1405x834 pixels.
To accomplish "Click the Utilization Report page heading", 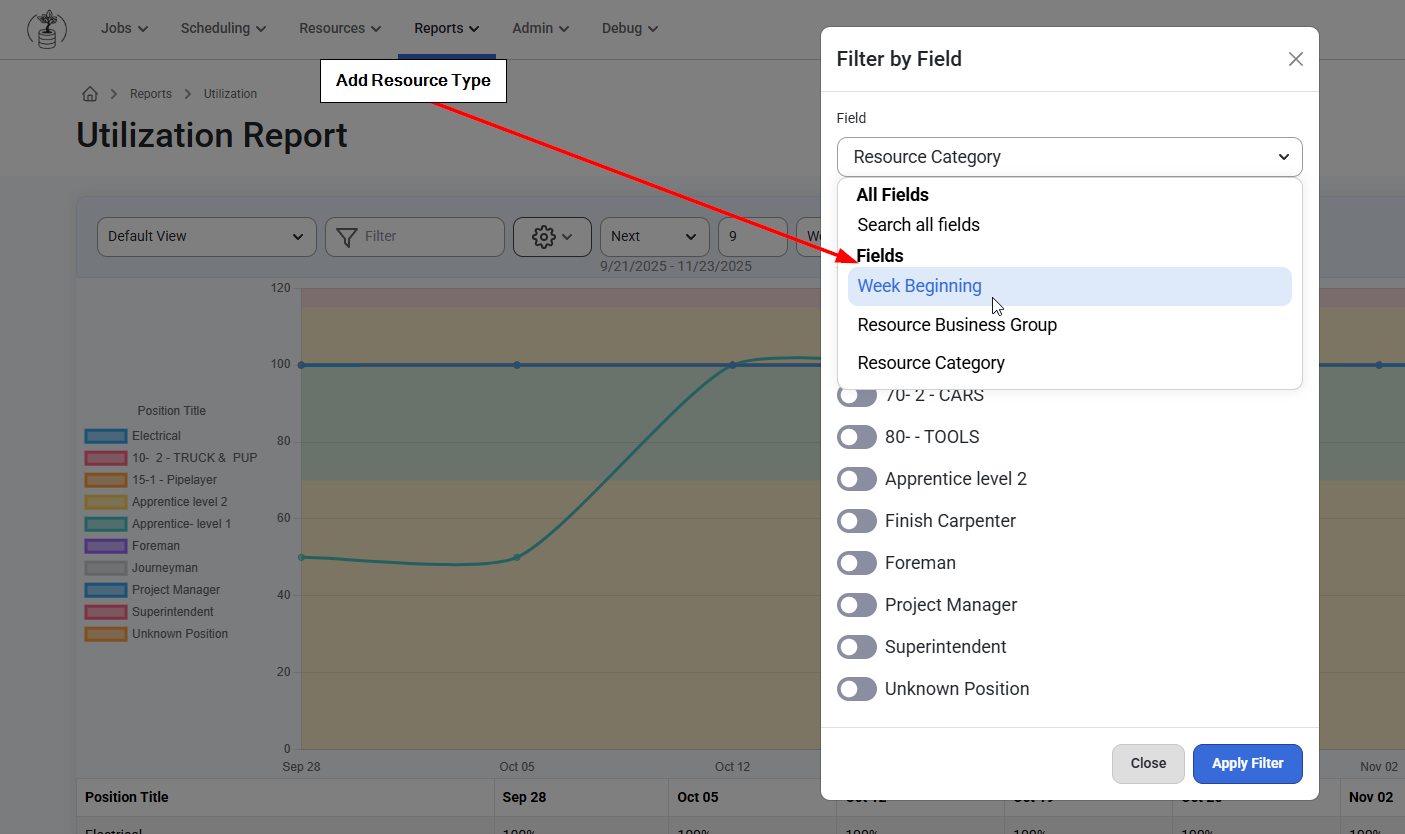I will pyautogui.click(x=212, y=135).
